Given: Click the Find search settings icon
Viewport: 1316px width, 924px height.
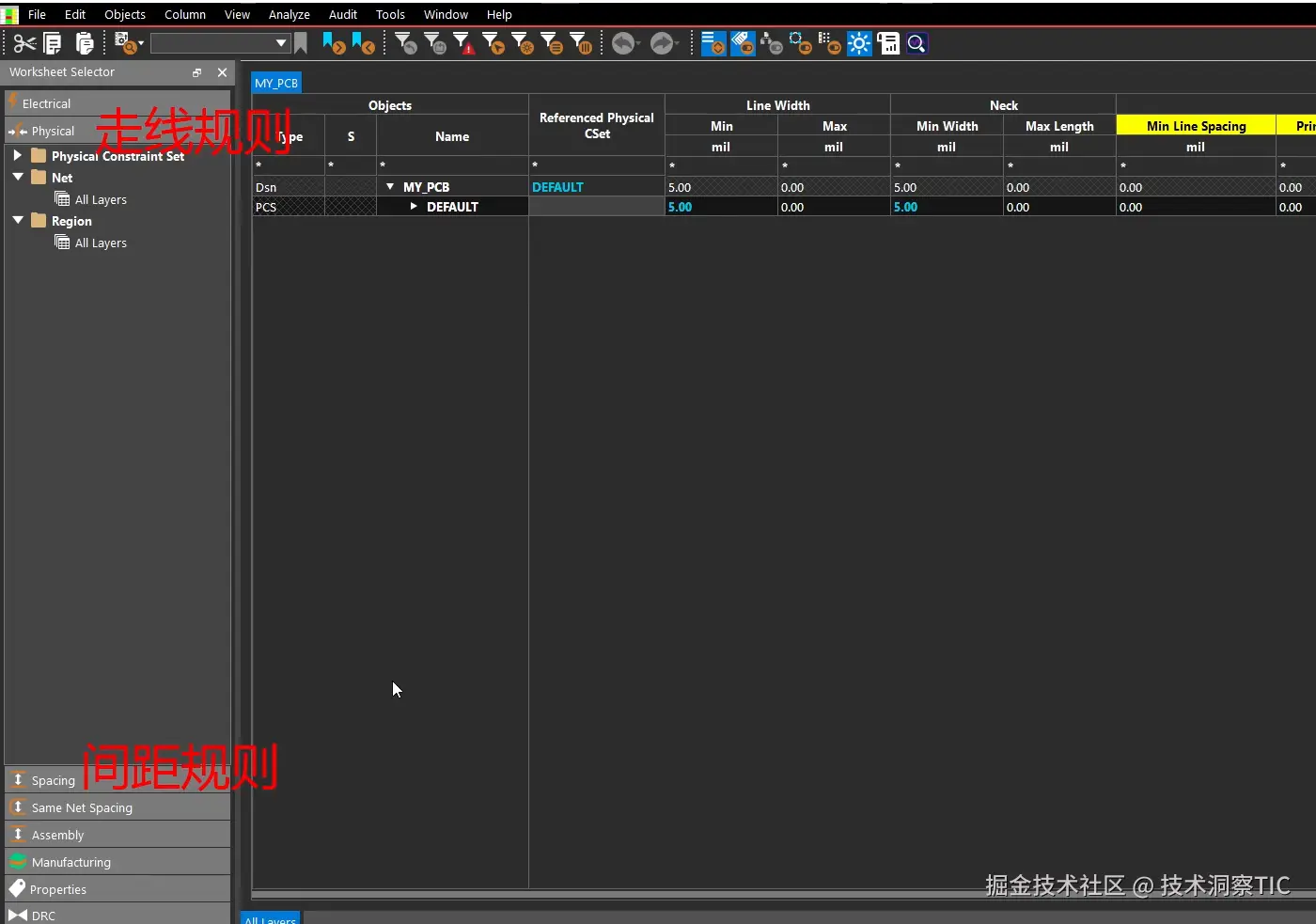Looking at the screenshot, I should (128, 43).
